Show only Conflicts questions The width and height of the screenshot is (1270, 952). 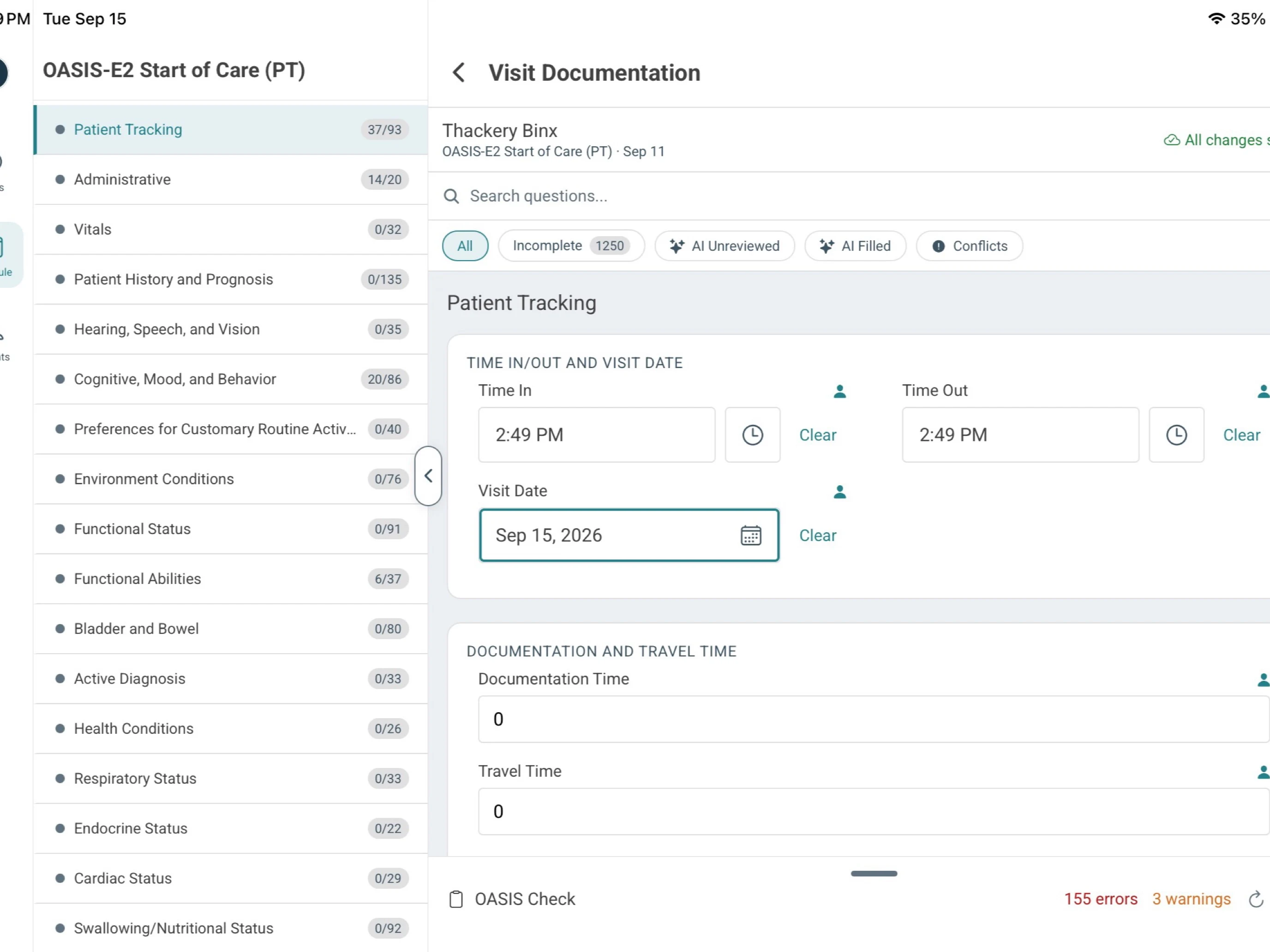969,246
